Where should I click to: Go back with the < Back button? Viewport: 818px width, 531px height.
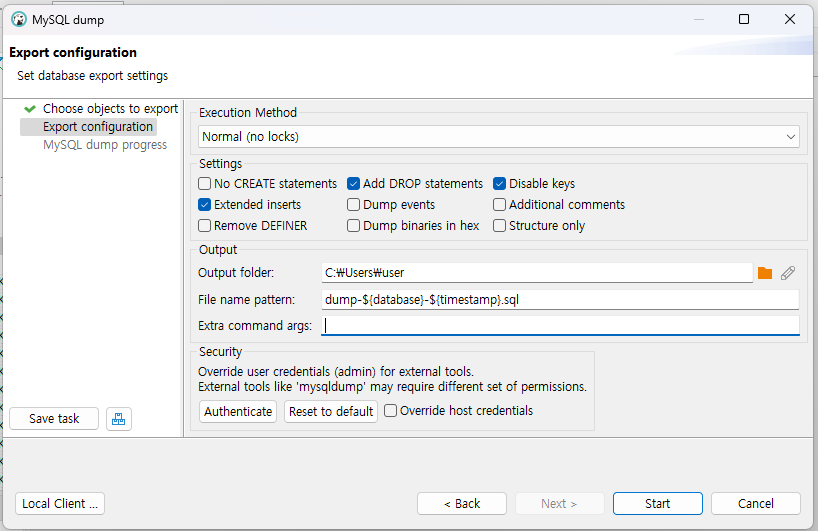coord(462,503)
